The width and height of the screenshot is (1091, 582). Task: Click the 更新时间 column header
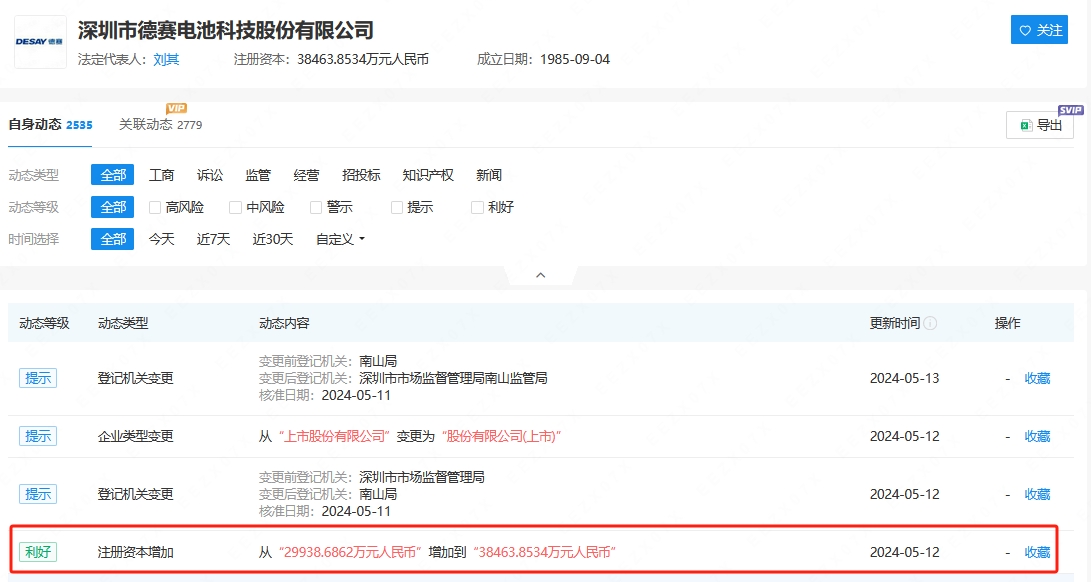(895, 323)
